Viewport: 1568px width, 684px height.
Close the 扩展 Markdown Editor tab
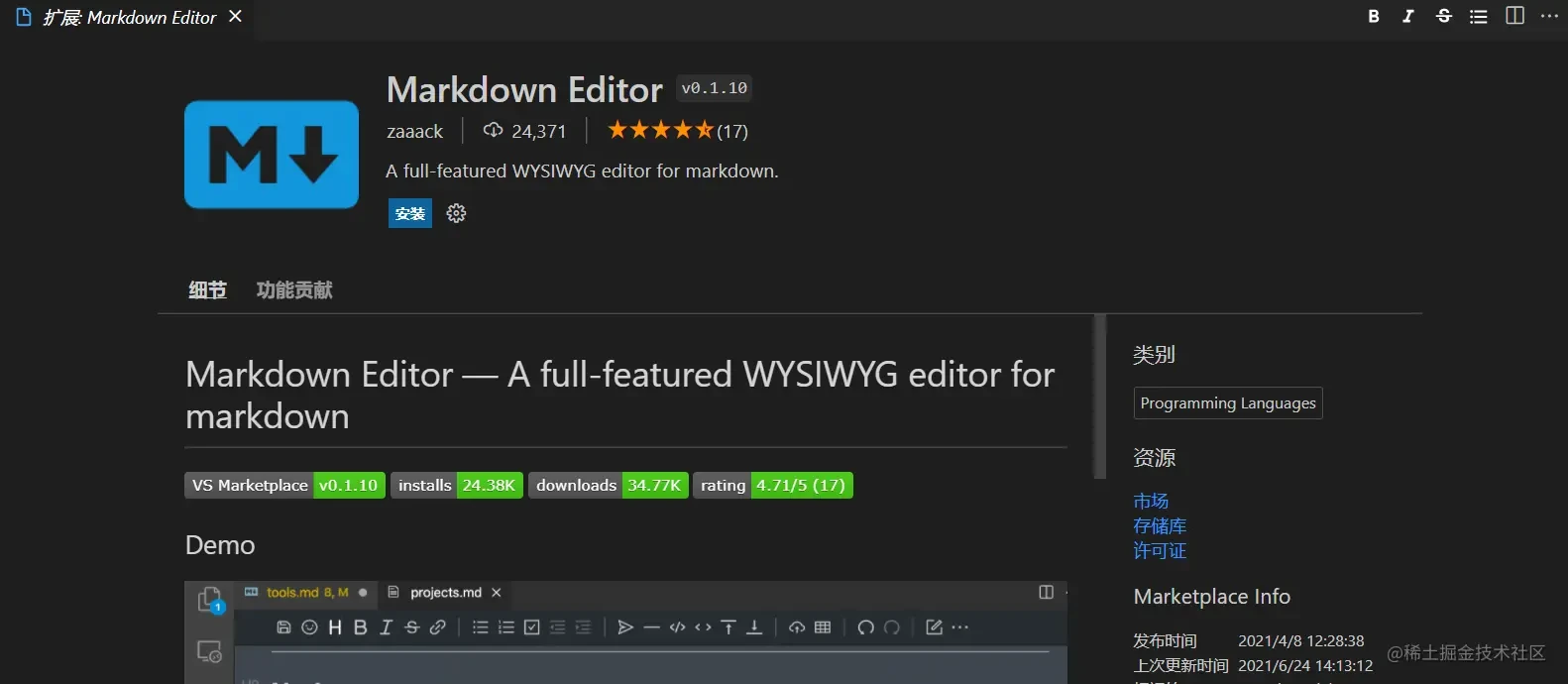[235, 17]
